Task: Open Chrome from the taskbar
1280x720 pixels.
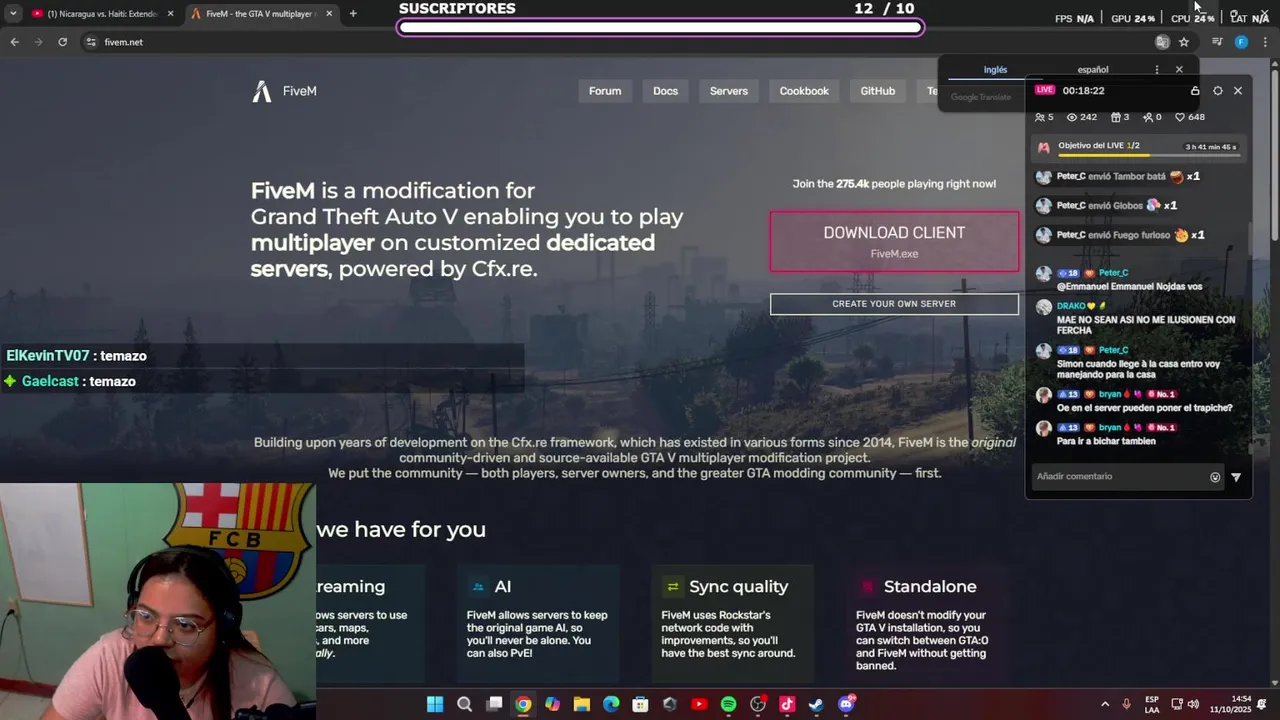Action: [x=523, y=704]
